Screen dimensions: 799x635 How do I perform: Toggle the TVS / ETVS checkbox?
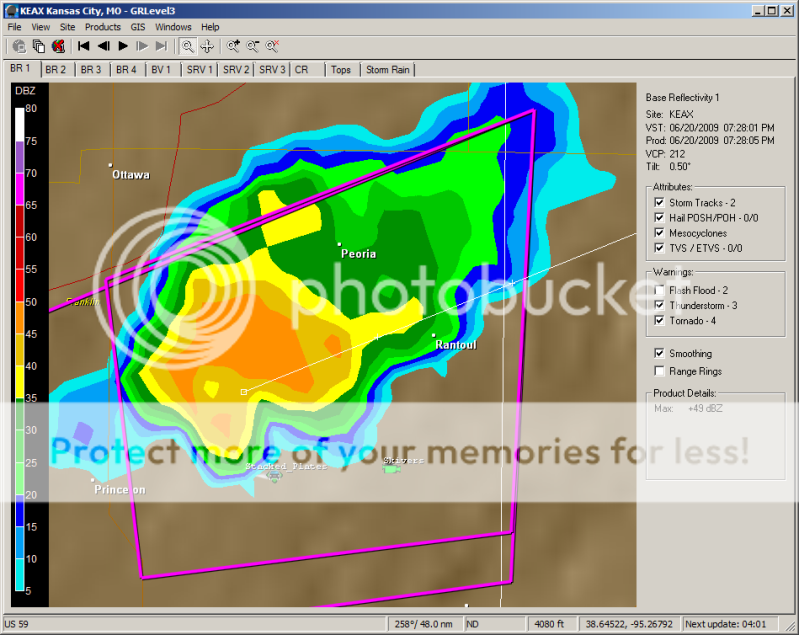pyautogui.click(x=659, y=248)
